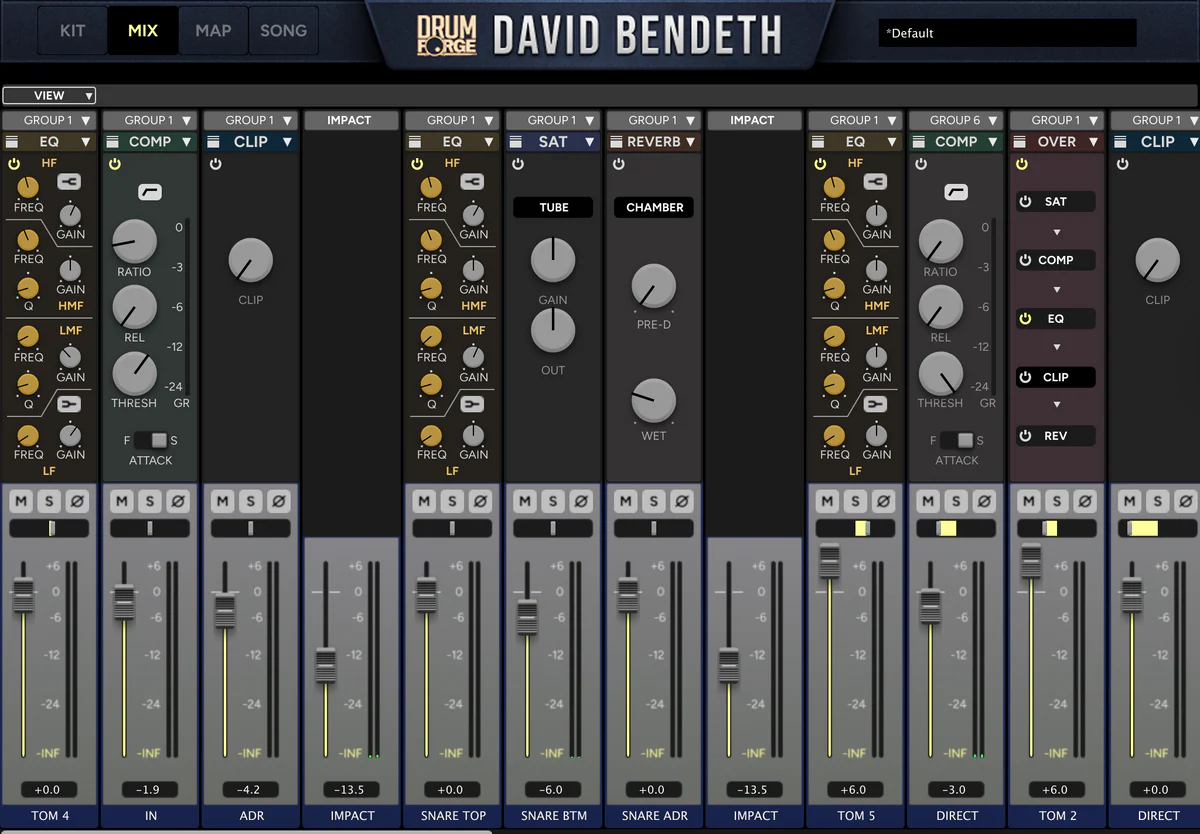Click the low-shelf filter icon on TOM 5 EQ

point(876,404)
